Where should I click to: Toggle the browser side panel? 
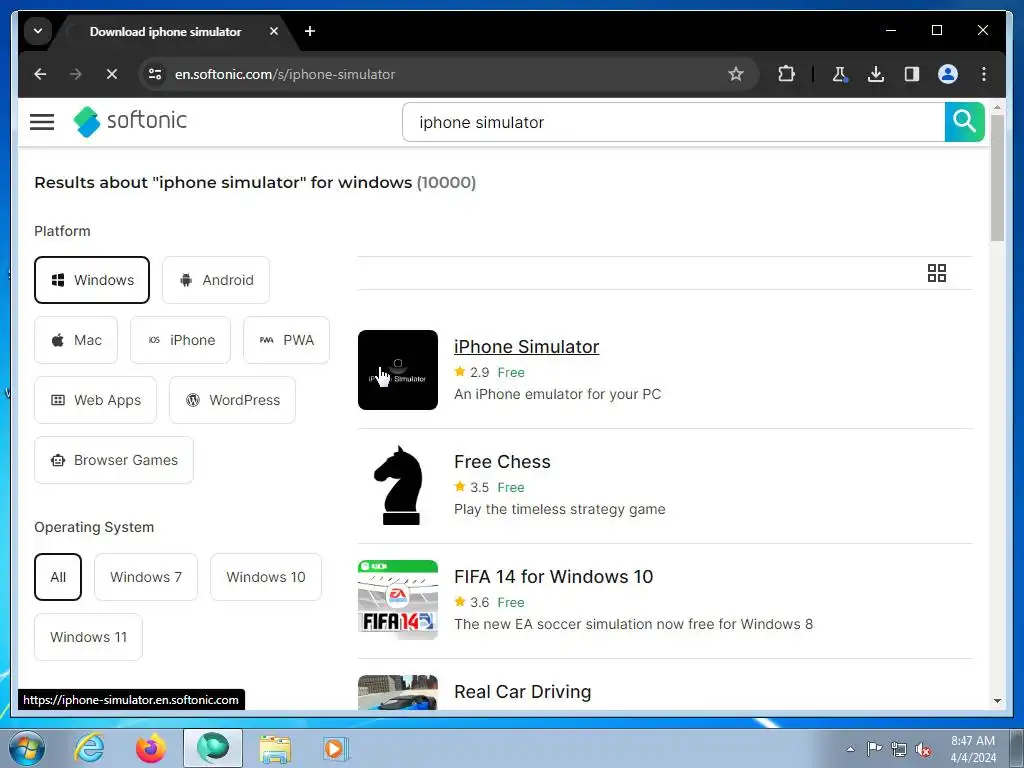(912, 74)
